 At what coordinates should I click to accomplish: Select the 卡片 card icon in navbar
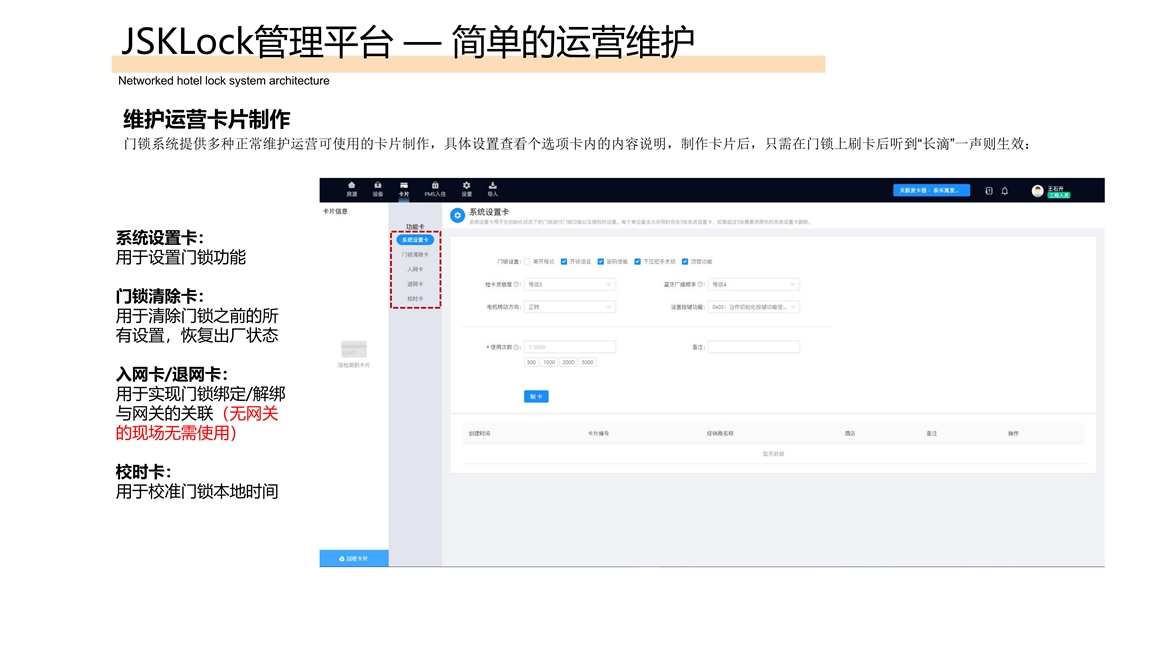404,186
